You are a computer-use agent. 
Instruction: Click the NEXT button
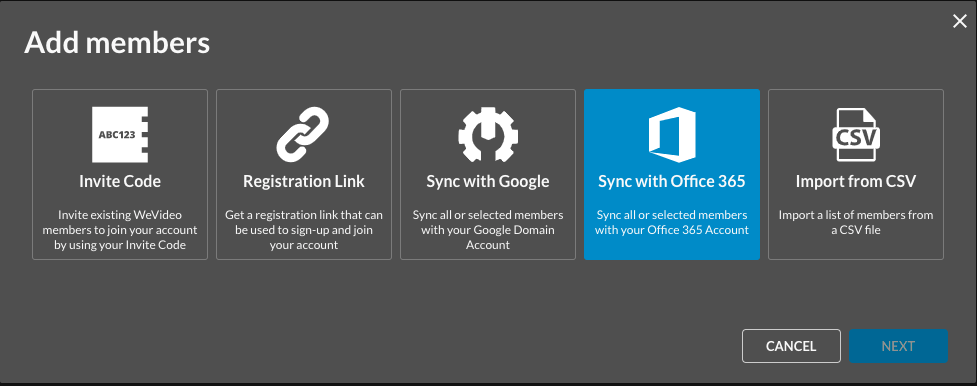click(898, 346)
